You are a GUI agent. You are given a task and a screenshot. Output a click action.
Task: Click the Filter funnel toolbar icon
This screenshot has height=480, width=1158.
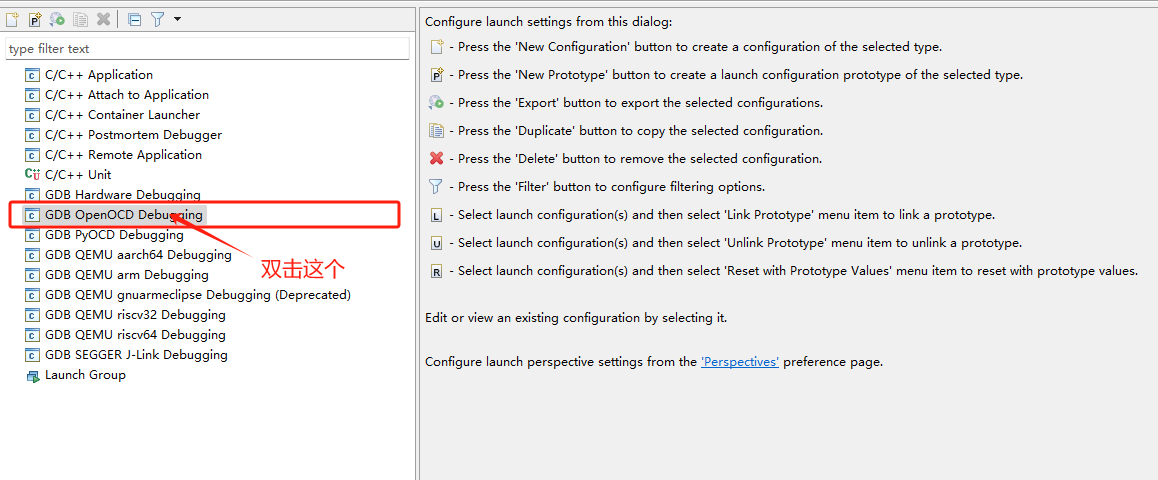point(157,19)
